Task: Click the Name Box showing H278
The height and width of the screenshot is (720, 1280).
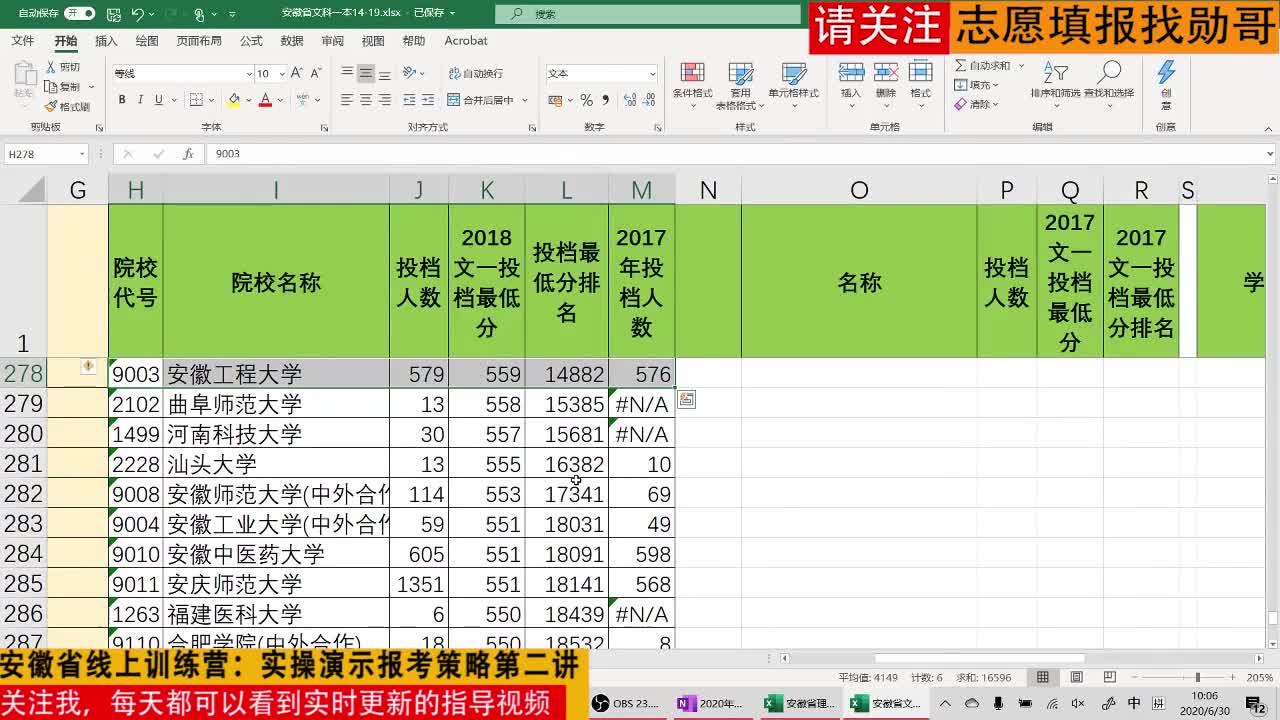Action: point(46,154)
